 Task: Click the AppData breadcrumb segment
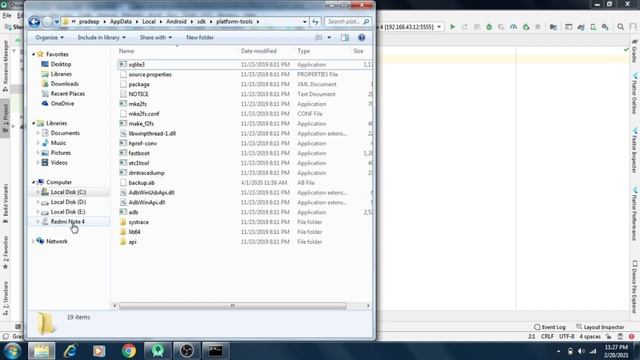pyautogui.click(x=121, y=22)
